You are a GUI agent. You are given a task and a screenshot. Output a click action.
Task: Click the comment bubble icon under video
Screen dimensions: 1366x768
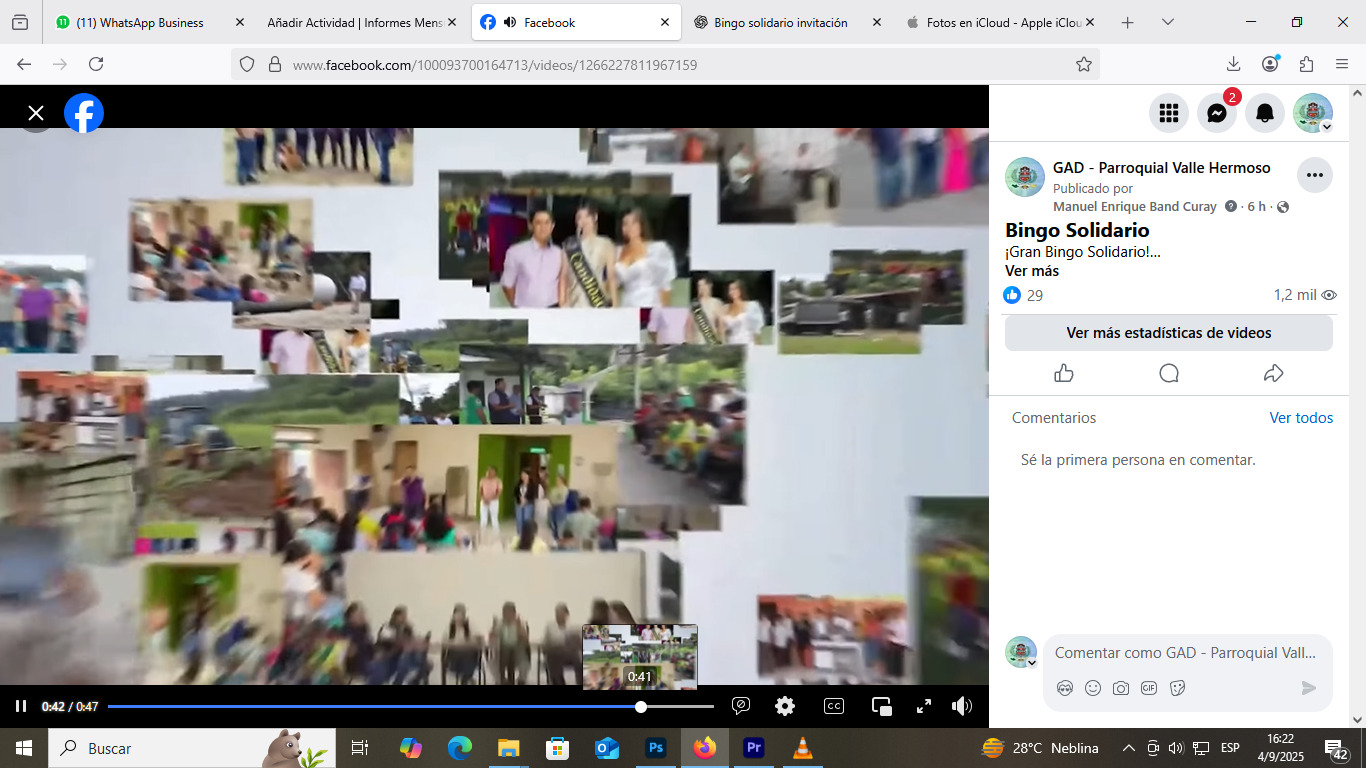point(1168,373)
